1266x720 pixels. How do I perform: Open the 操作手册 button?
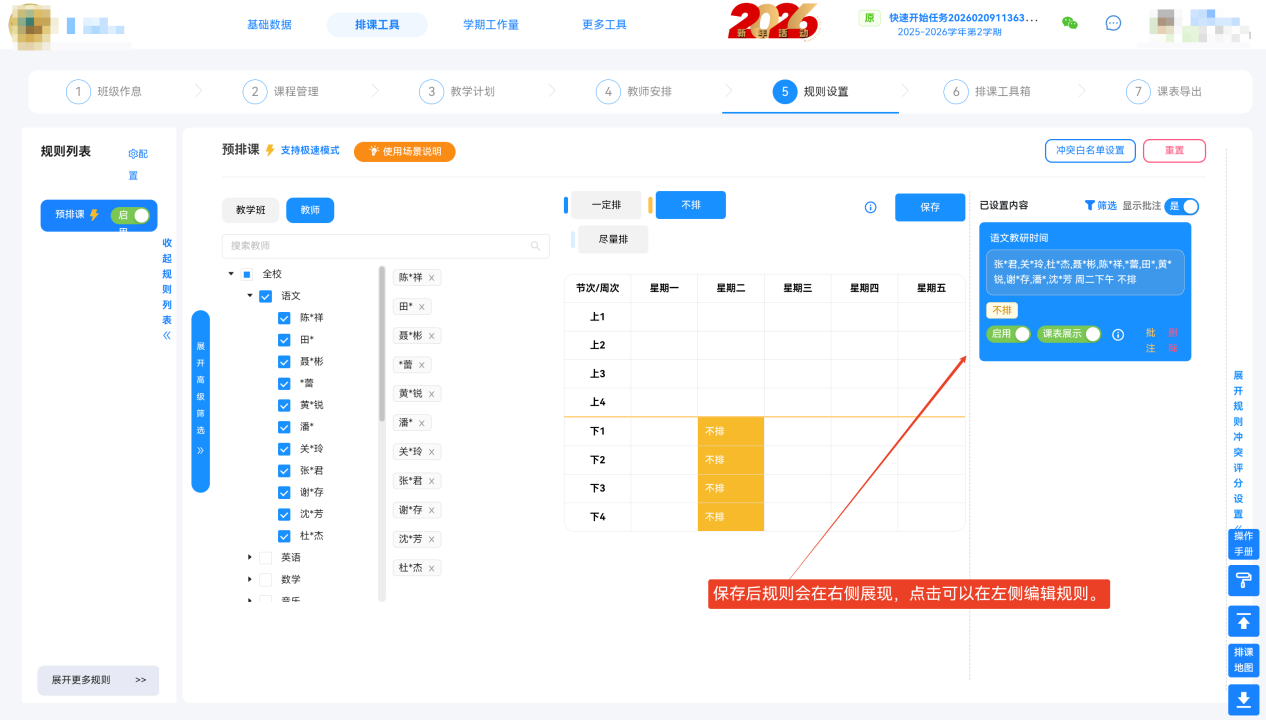1244,545
